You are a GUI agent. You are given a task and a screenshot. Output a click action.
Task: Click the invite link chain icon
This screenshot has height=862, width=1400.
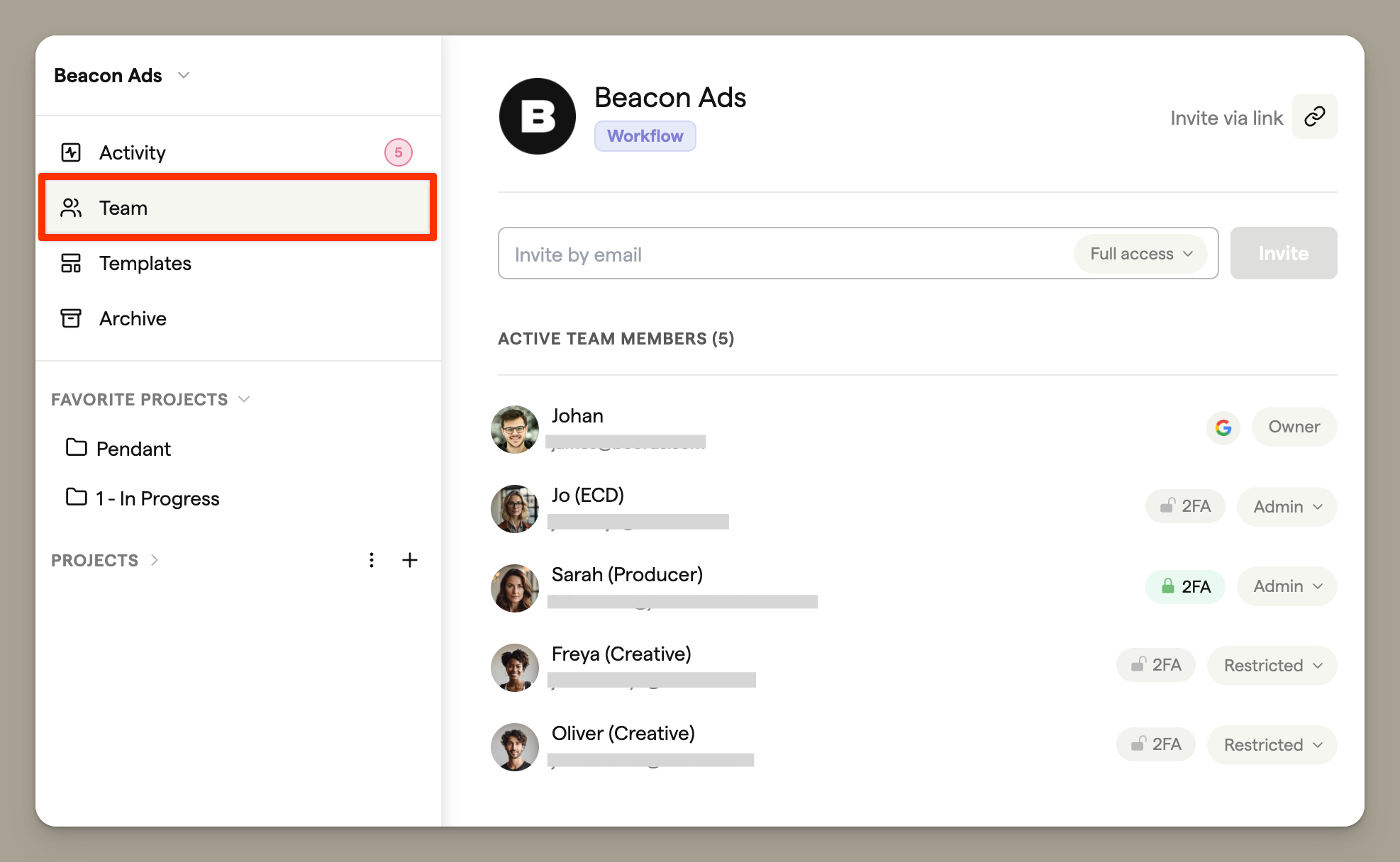1314,116
